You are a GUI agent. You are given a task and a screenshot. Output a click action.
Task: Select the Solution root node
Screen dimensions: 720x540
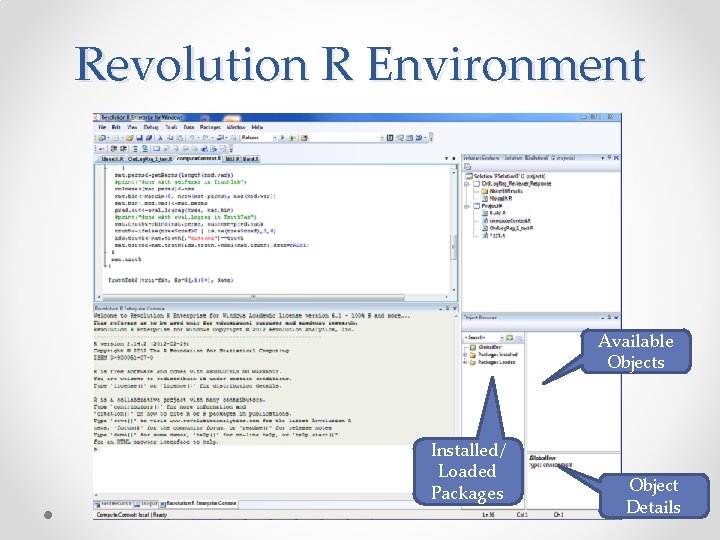tap(505, 176)
